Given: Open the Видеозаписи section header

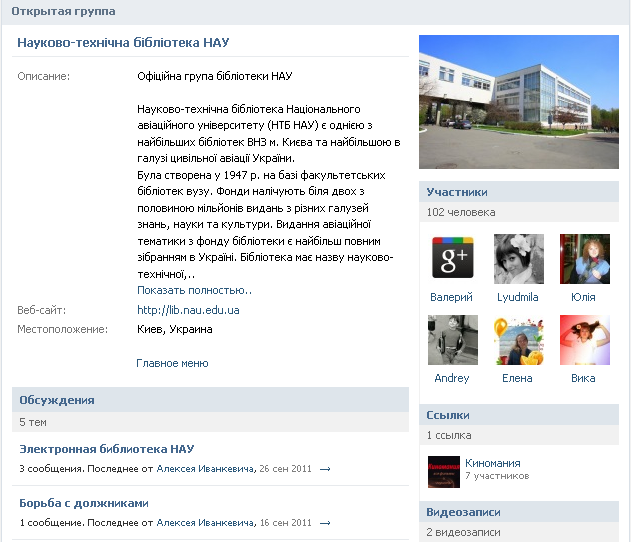Looking at the screenshot, I should [519, 512].
